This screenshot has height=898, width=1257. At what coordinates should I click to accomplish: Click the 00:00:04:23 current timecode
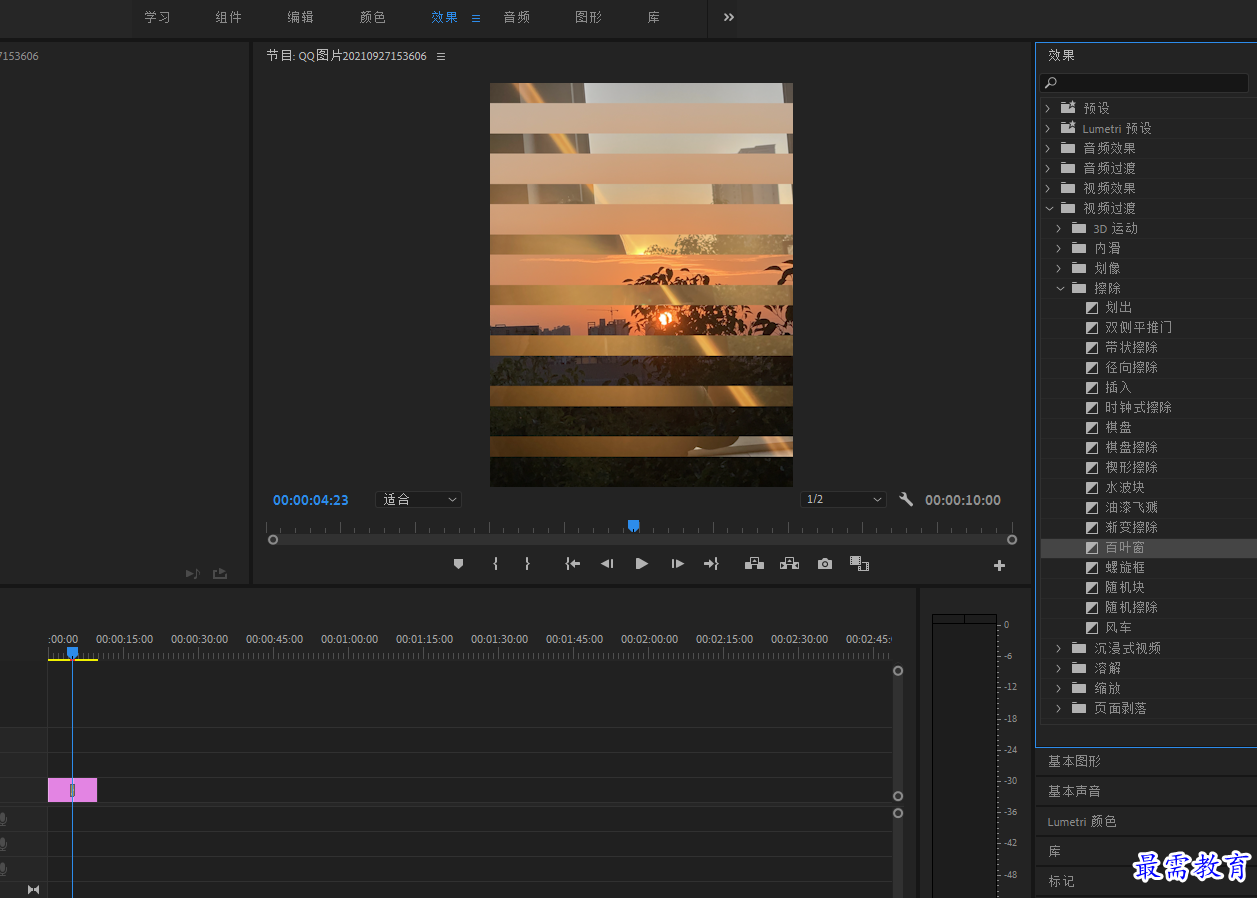coord(311,500)
